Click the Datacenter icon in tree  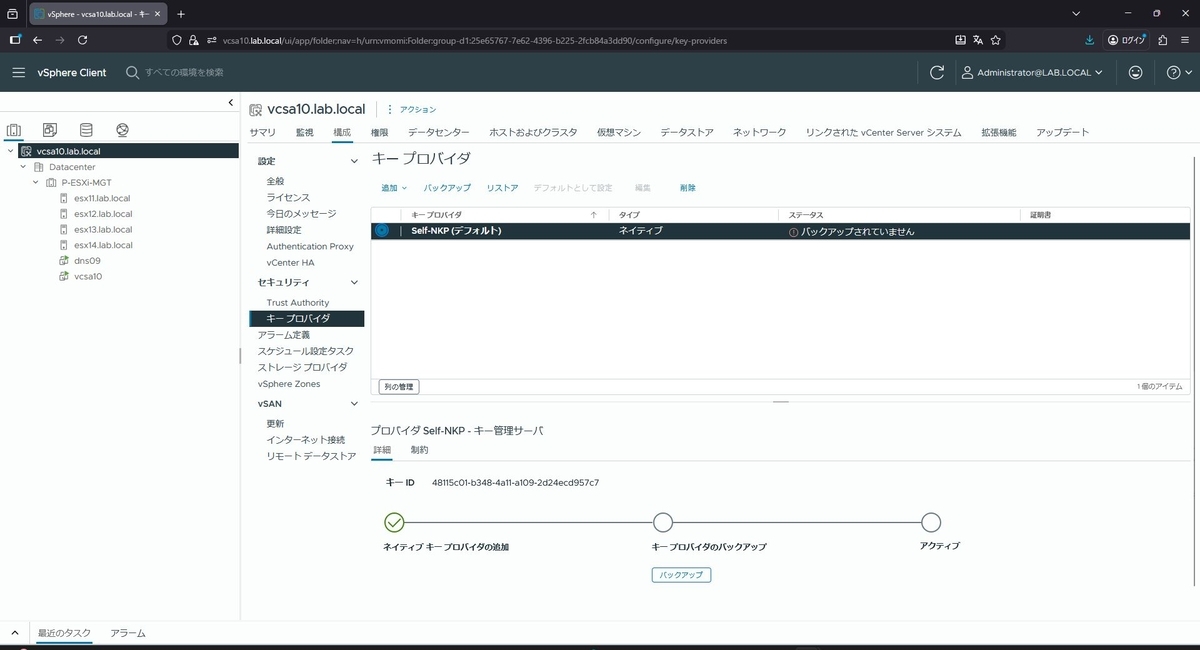click(x=39, y=167)
